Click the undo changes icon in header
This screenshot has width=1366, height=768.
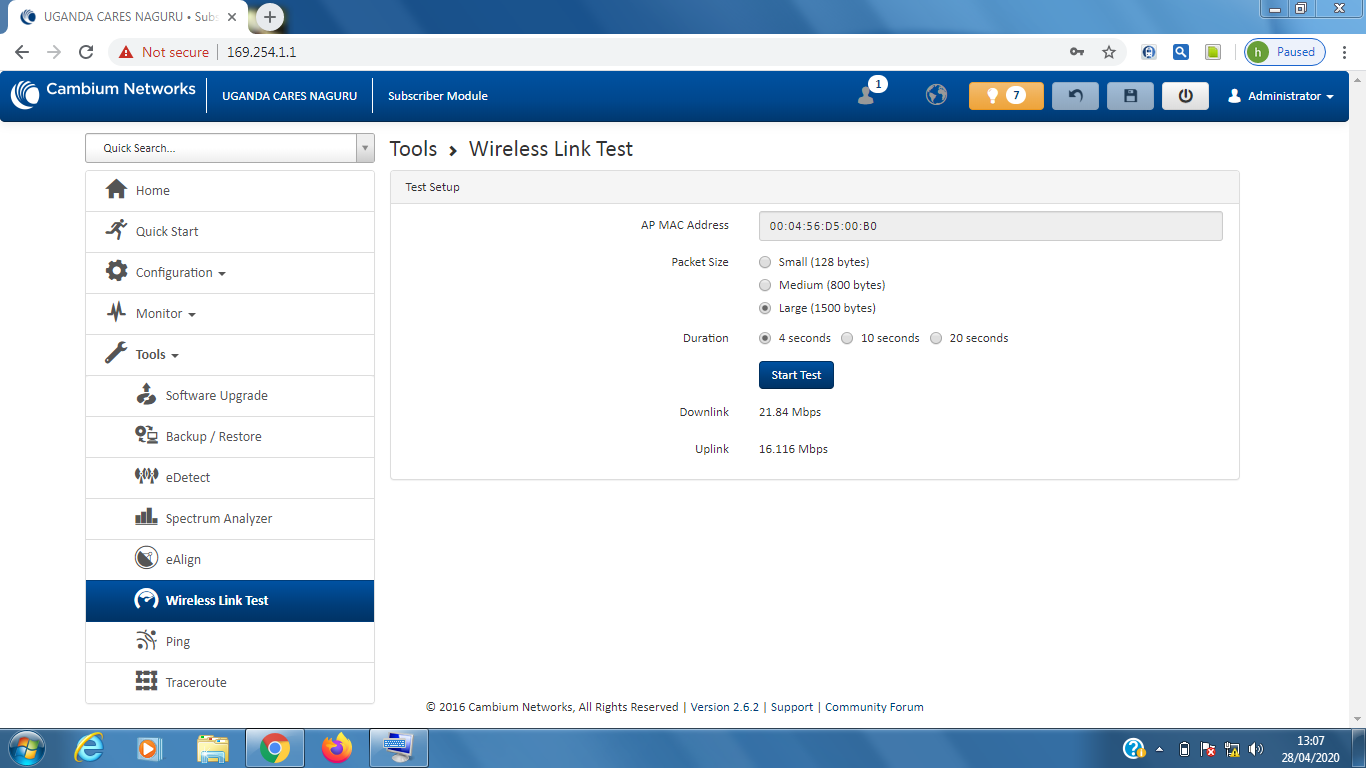[1075, 96]
